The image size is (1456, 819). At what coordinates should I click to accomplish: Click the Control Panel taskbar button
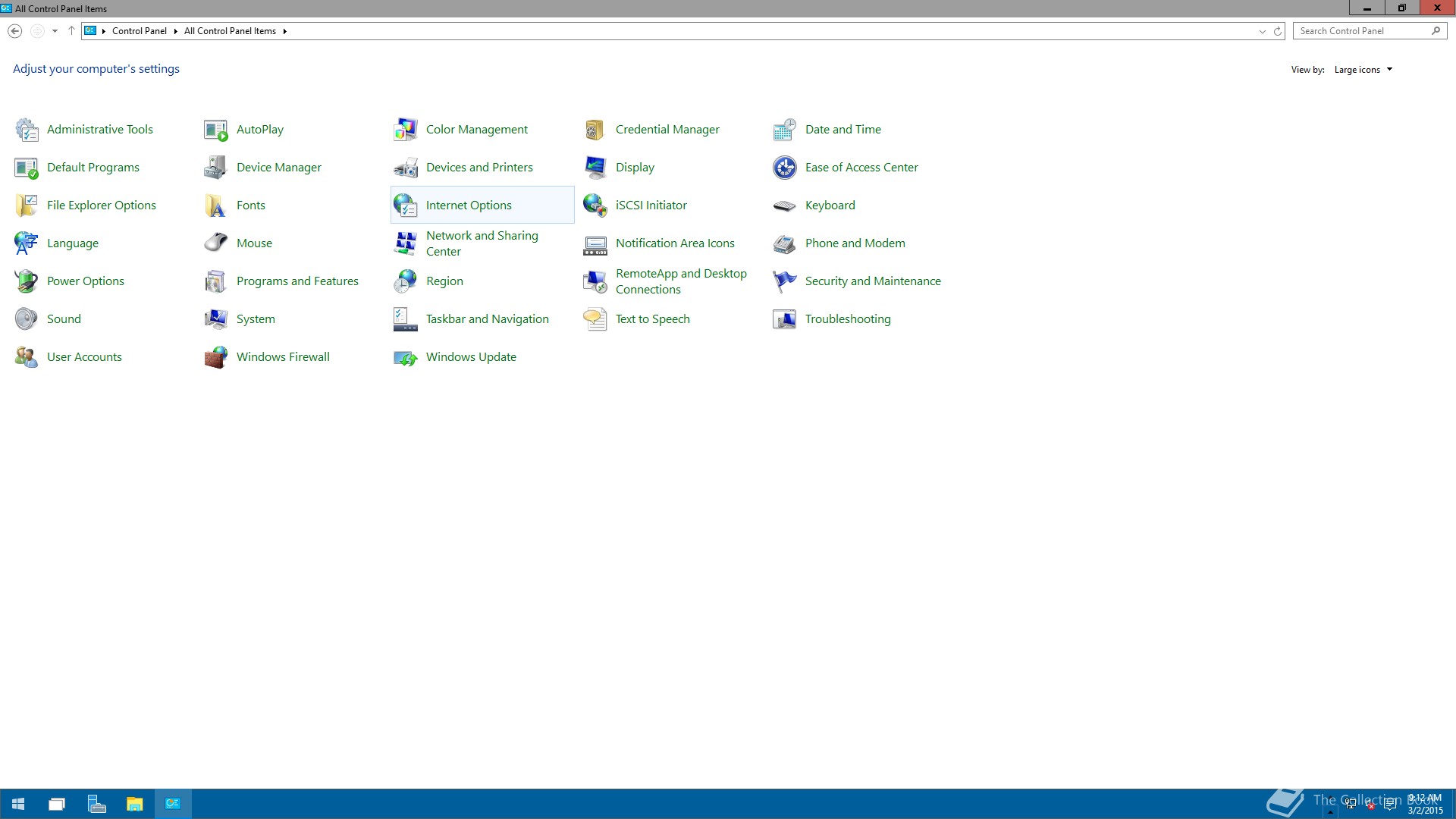click(174, 804)
